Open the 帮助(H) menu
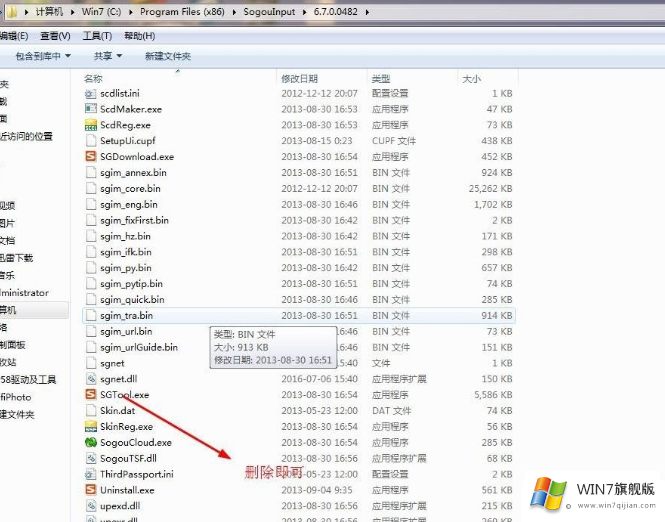665x522 pixels. [x=140, y=36]
